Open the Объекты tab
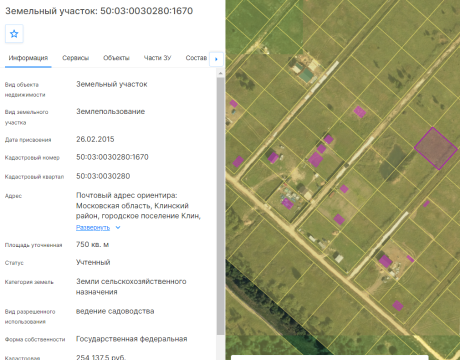460x360 pixels. point(116,58)
